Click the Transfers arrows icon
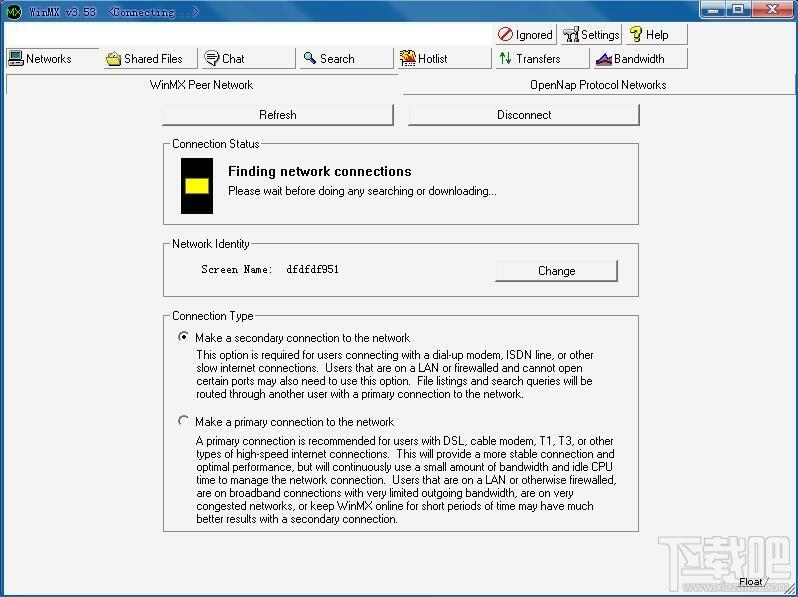The image size is (798, 597). coord(505,58)
